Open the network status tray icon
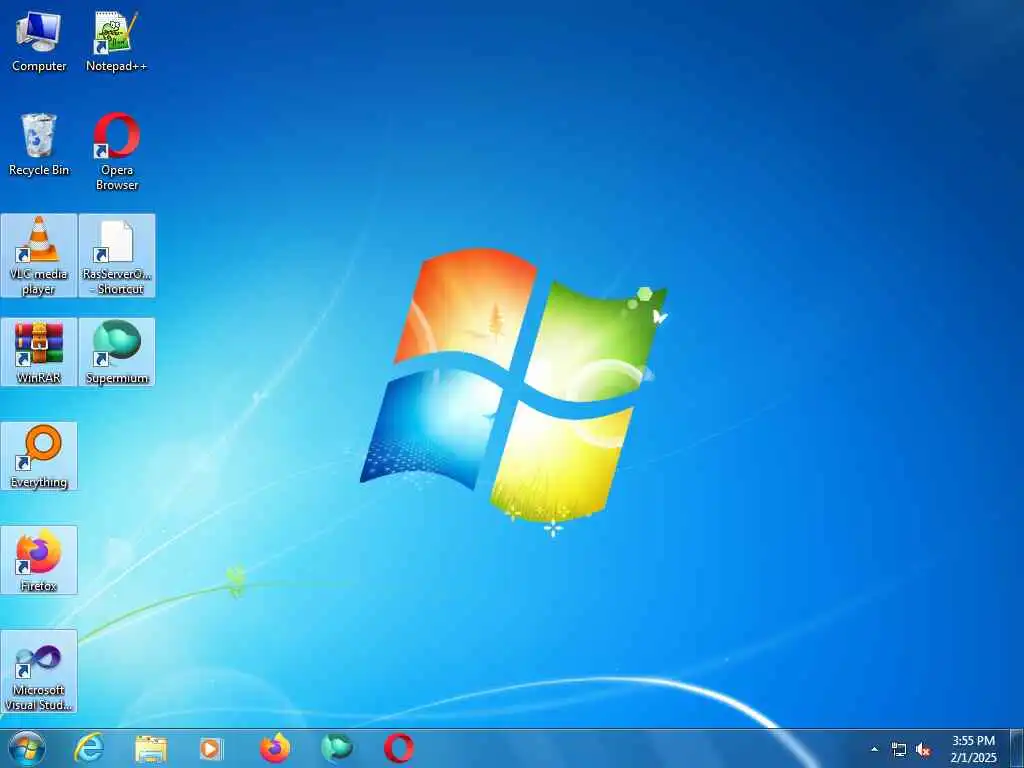The height and width of the screenshot is (768, 1024). pos(899,750)
